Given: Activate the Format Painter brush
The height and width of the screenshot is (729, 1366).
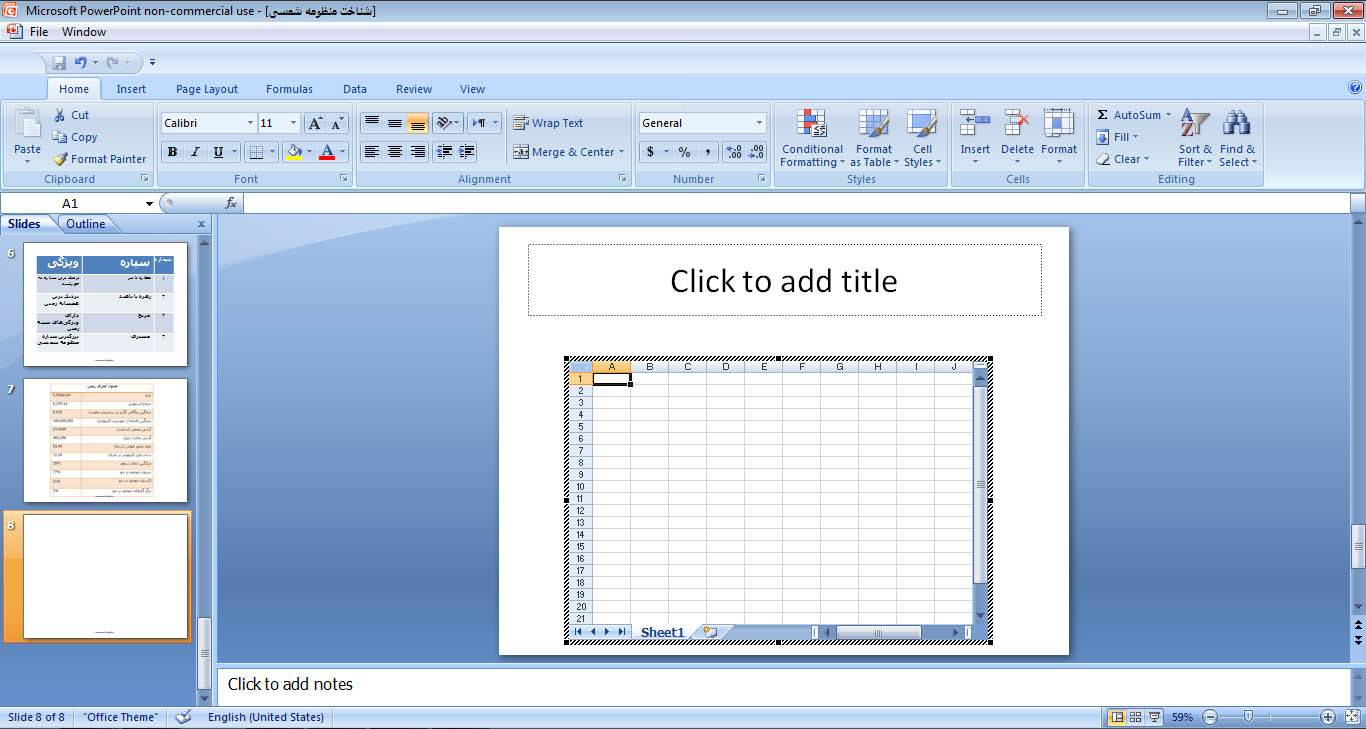Looking at the screenshot, I should (x=59, y=159).
